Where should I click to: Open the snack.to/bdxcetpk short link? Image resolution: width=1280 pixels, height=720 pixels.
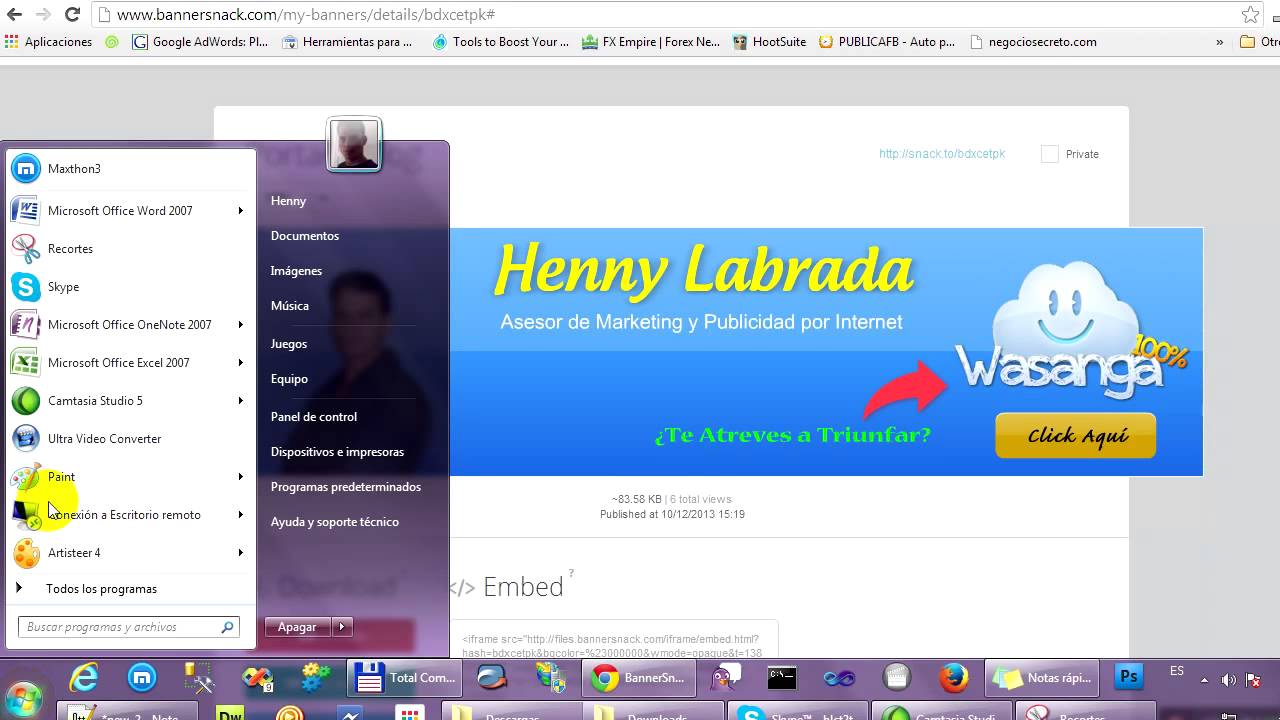(x=942, y=154)
